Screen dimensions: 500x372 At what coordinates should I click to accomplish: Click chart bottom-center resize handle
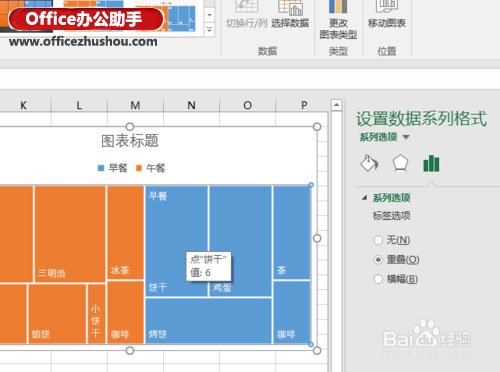point(130,350)
